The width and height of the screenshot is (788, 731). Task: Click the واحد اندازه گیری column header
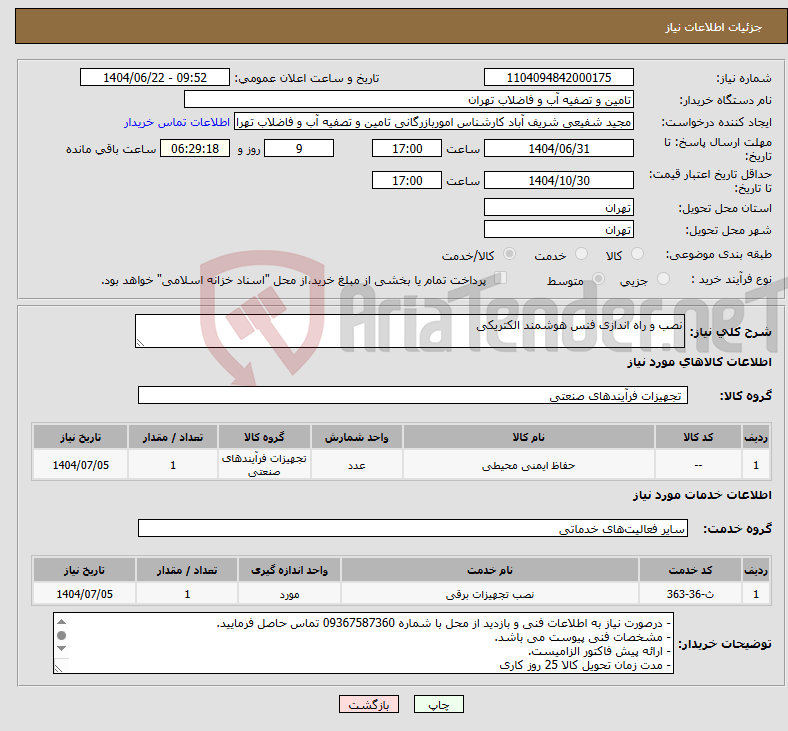coord(289,570)
